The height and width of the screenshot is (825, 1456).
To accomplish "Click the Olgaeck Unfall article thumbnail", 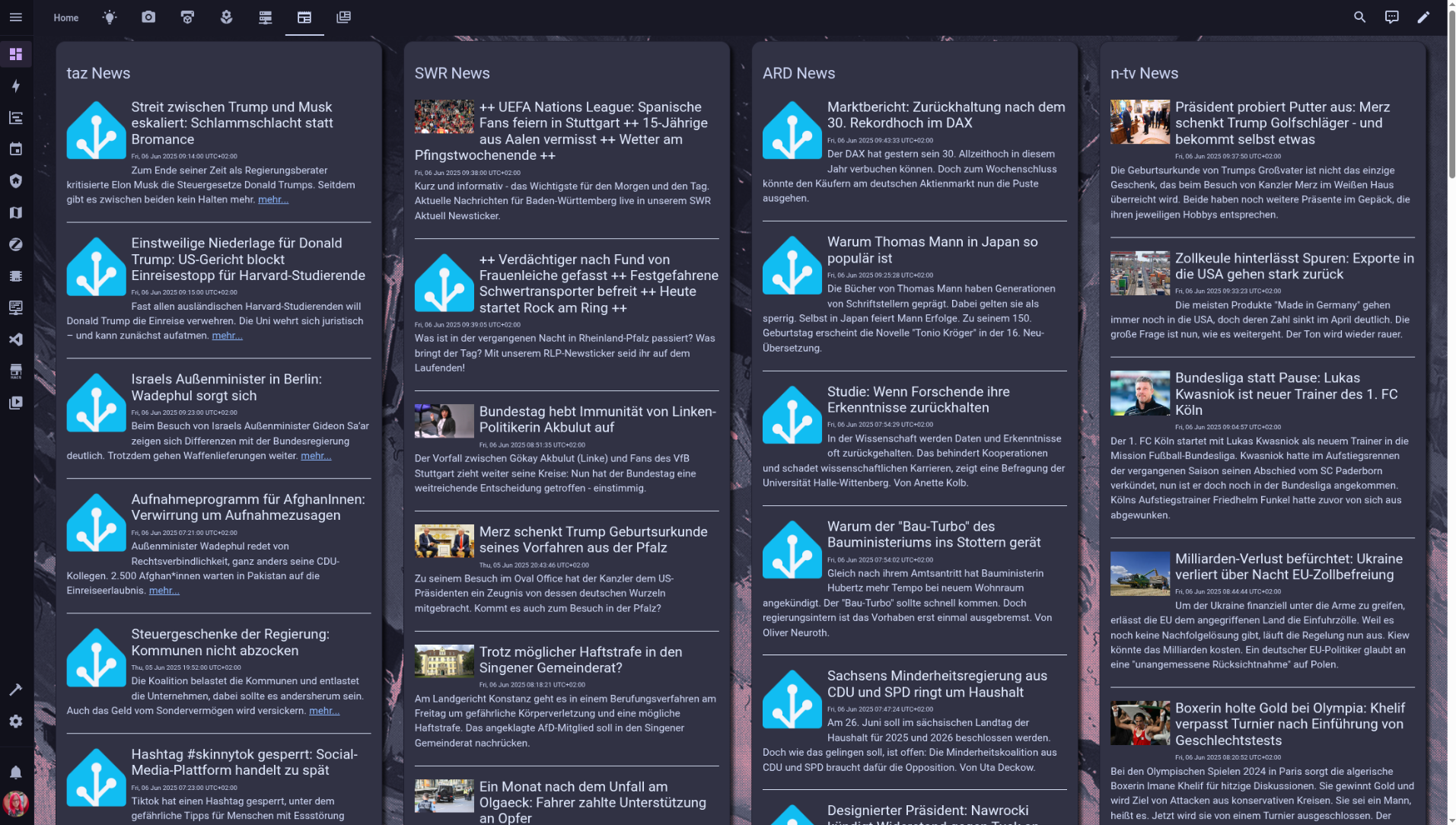I will coord(444,796).
